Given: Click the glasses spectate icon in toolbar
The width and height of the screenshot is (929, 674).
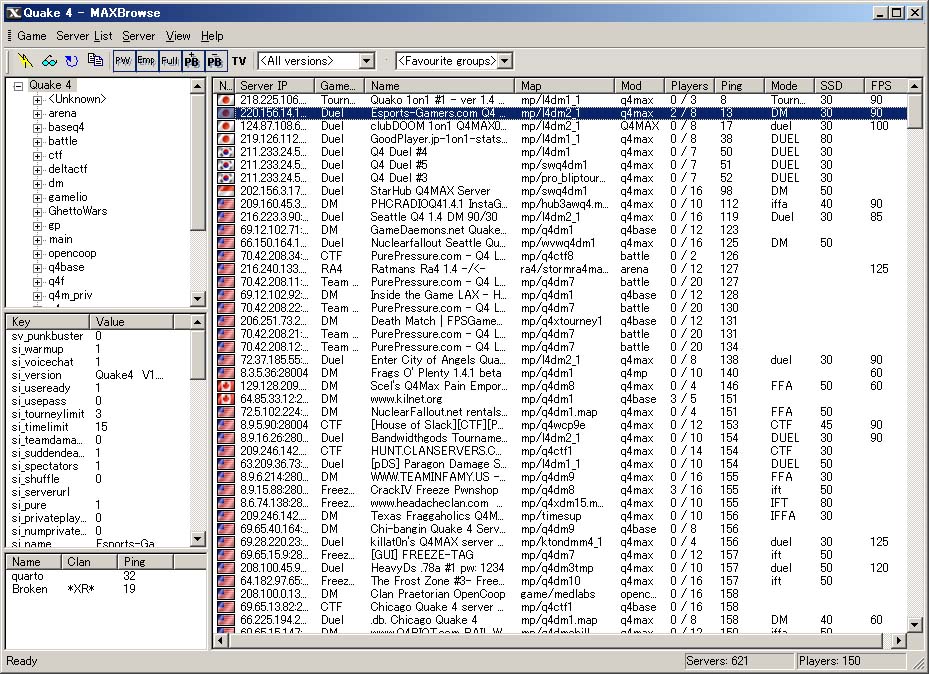Looking at the screenshot, I should coord(49,60).
